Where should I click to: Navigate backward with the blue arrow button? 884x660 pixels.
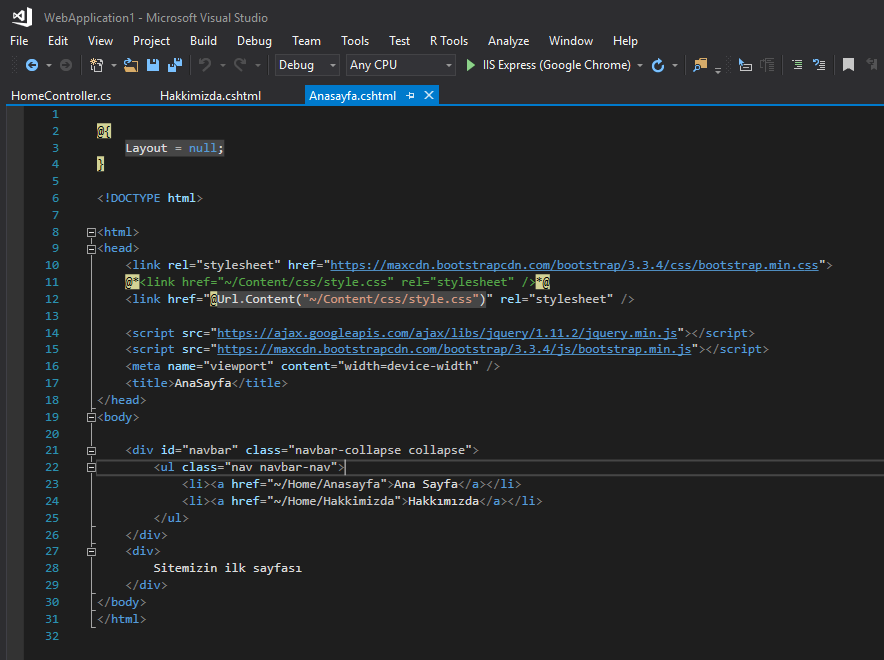32,65
